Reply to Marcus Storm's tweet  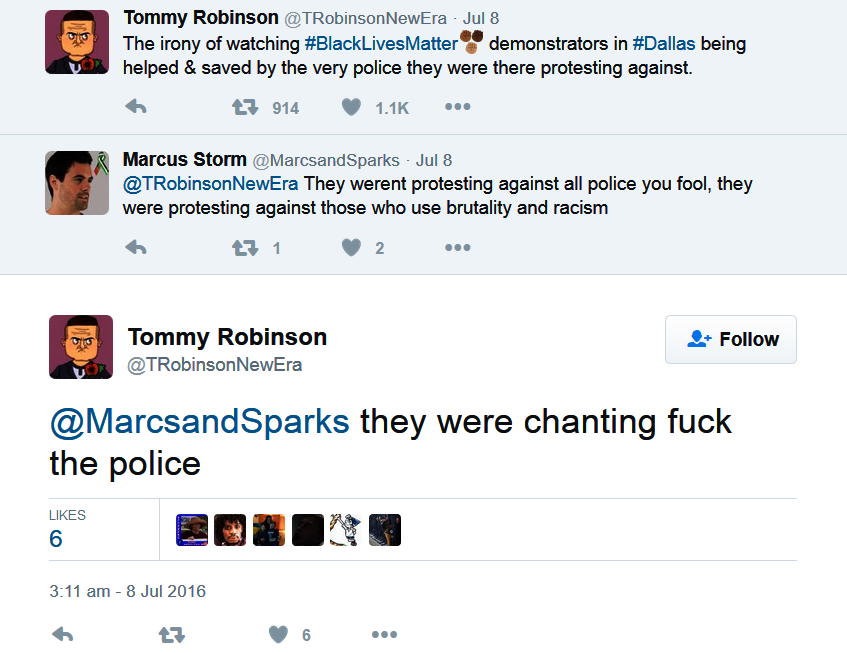pyautogui.click(x=136, y=247)
